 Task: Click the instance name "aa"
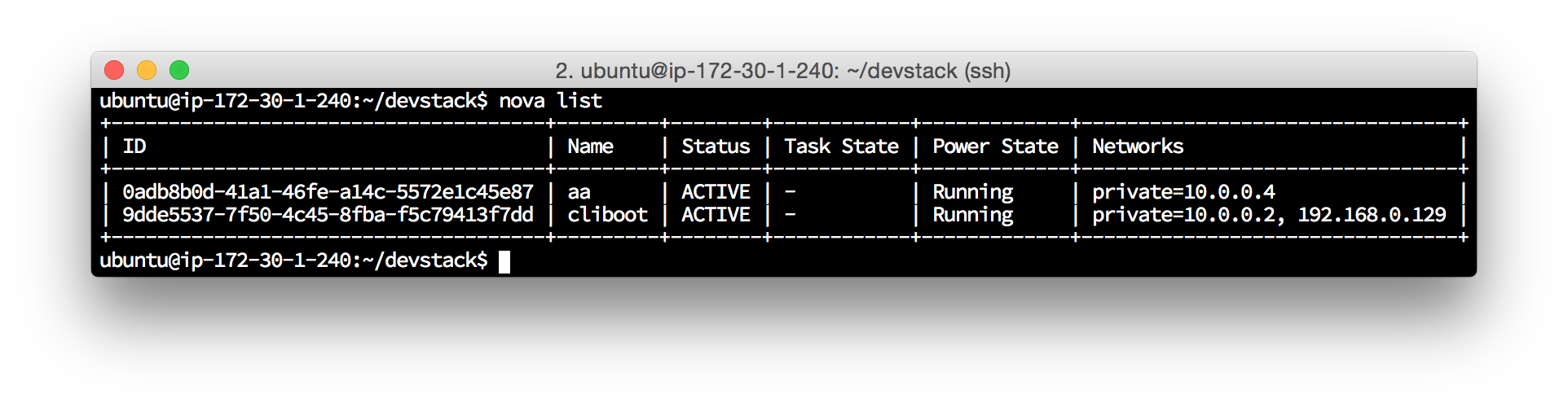(579, 192)
